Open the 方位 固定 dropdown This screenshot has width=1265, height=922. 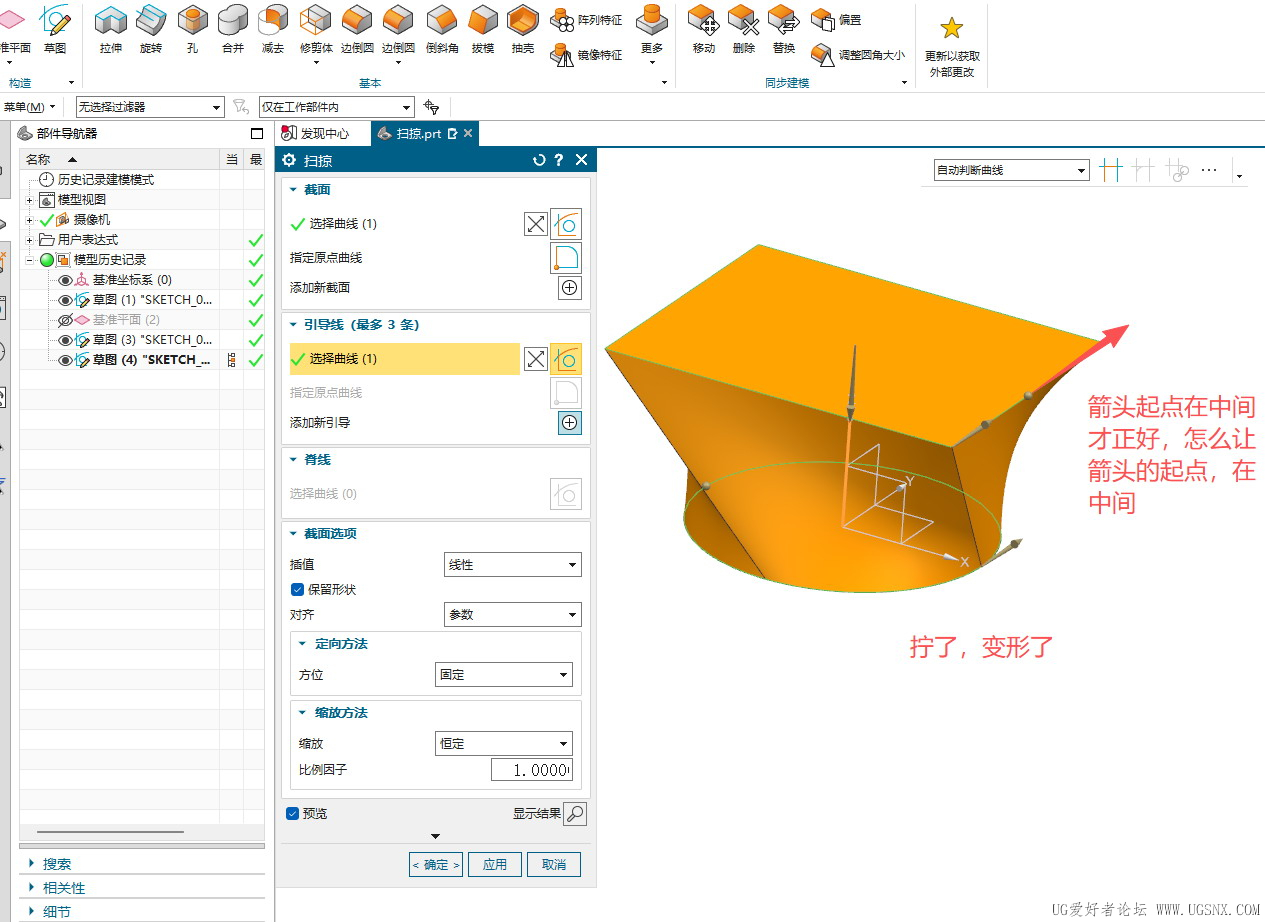pos(504,675)
